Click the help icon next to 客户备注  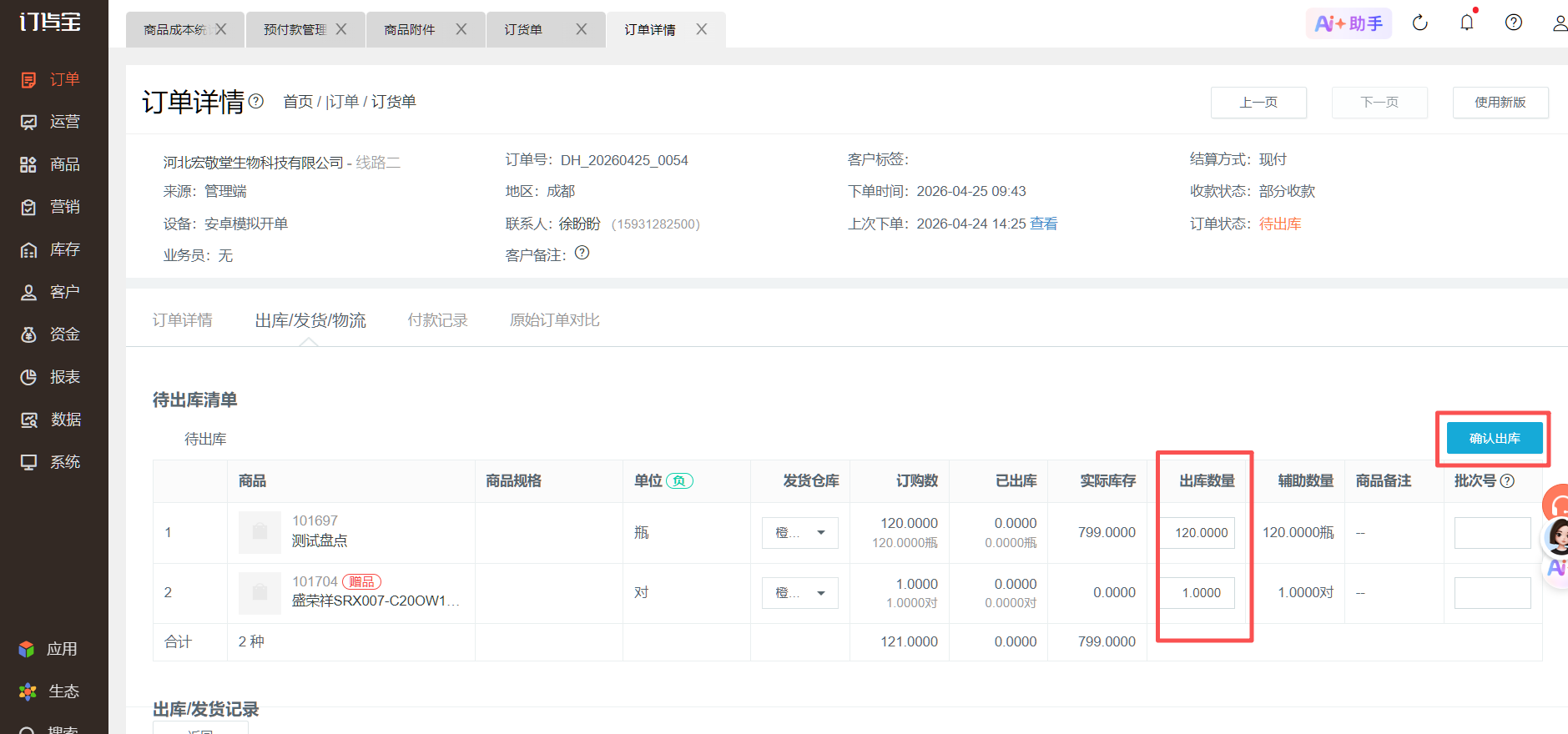click(x=582, y=253)
